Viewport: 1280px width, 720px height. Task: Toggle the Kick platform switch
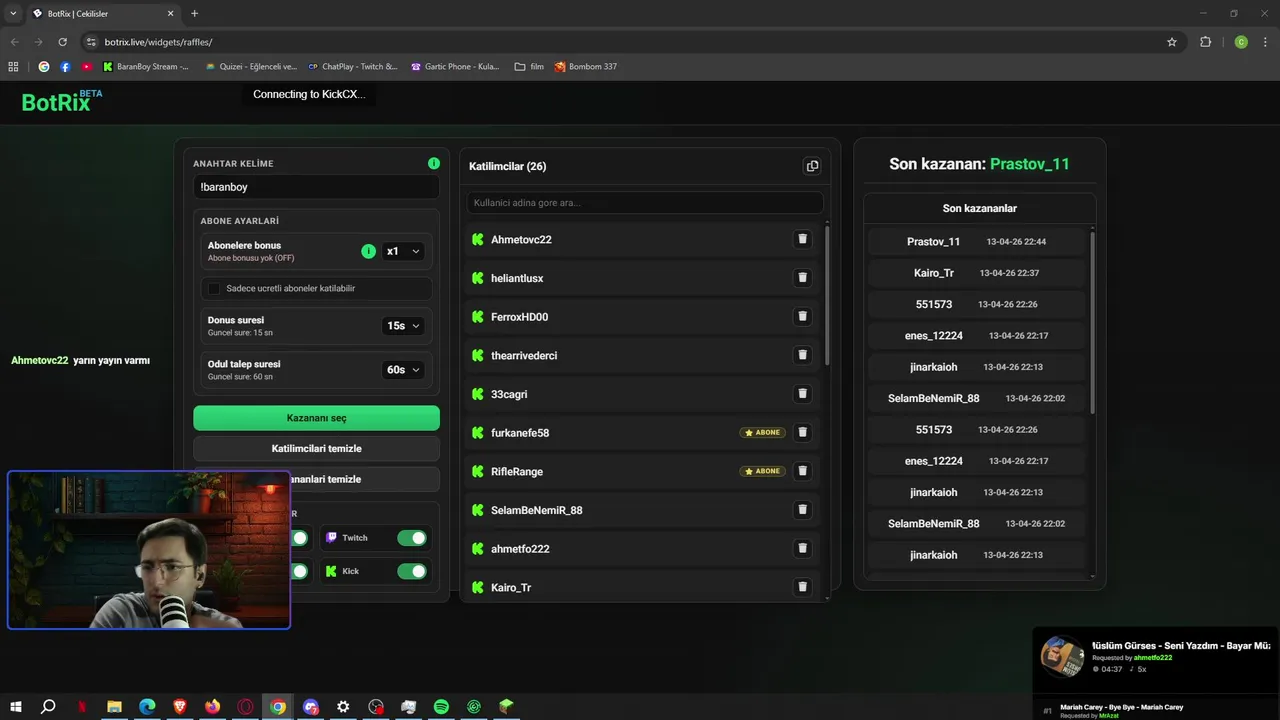click(412, 571)
